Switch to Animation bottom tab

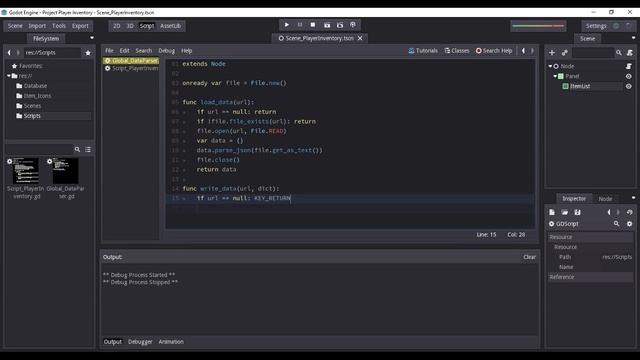pos(171,342)
